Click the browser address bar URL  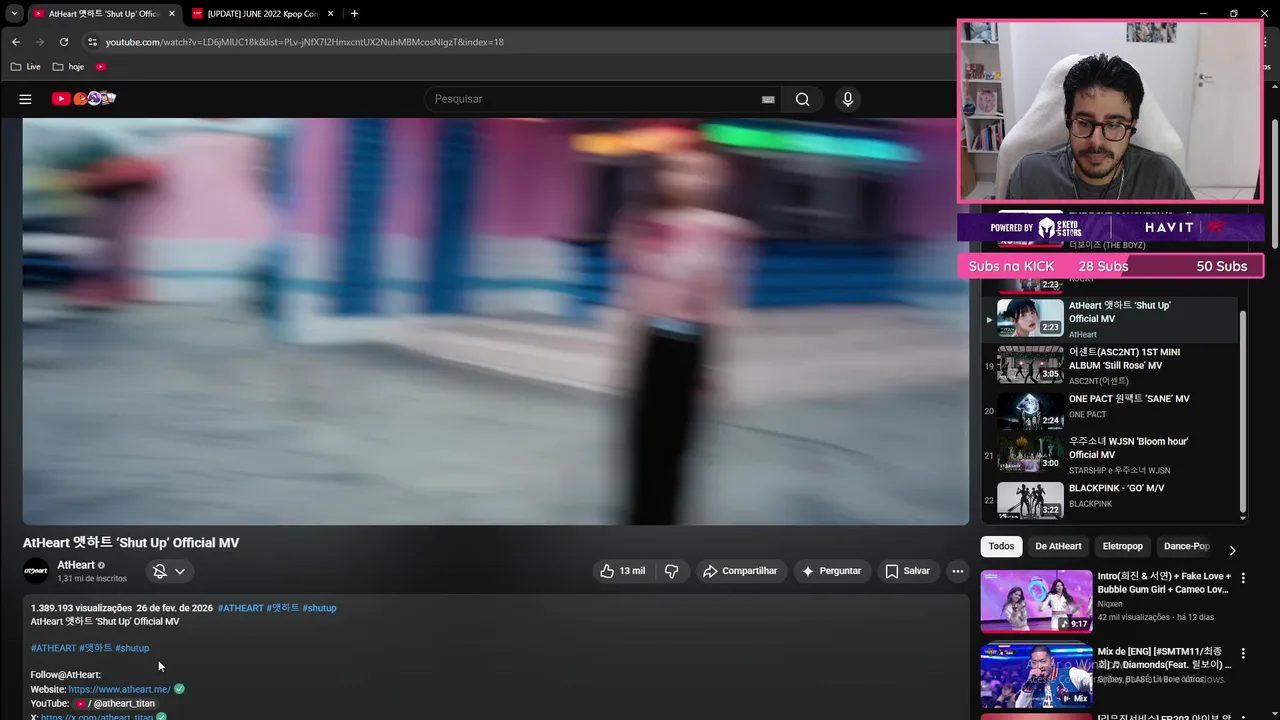(305, 42)
